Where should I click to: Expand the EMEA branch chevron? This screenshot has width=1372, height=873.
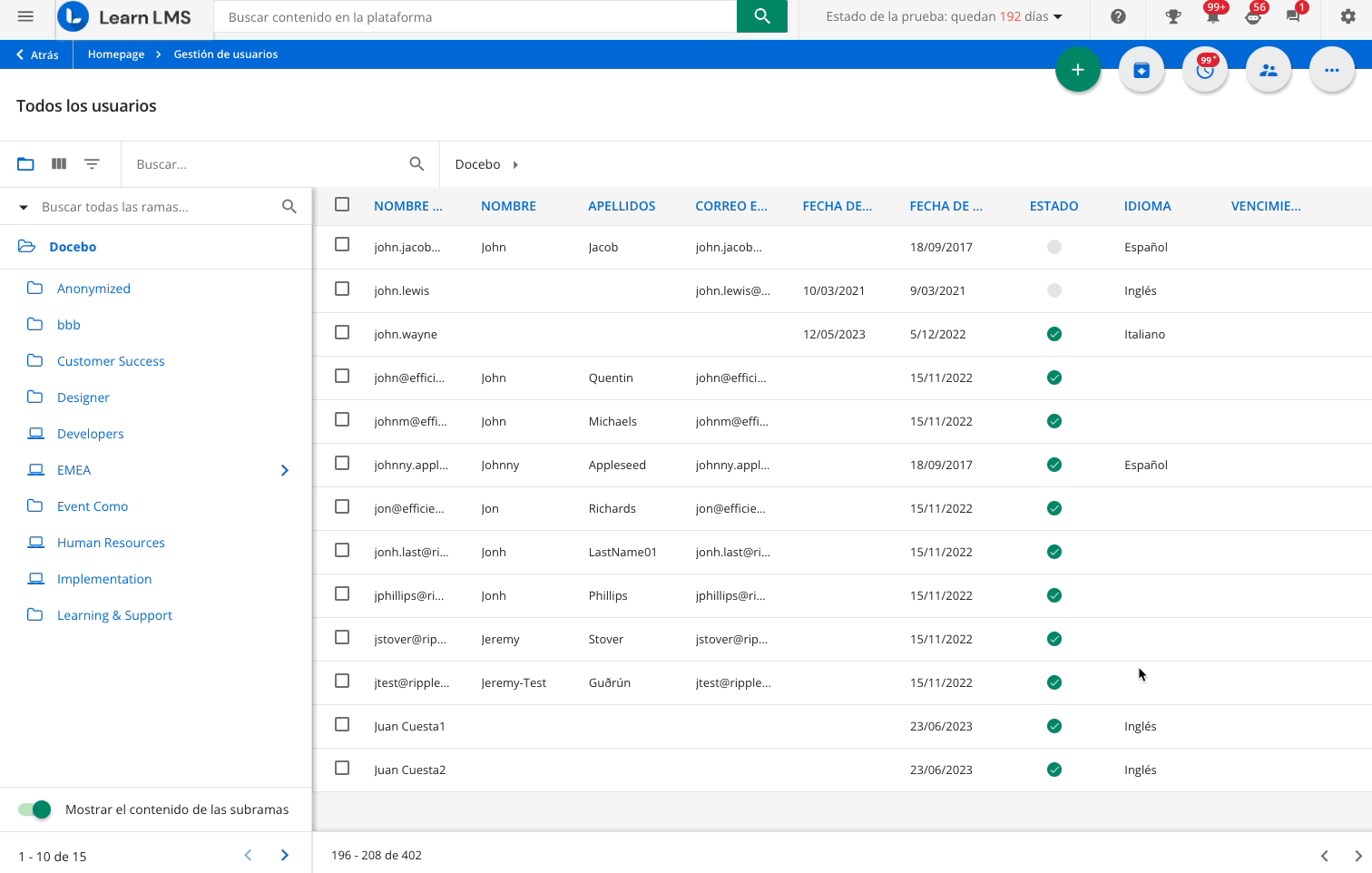click(285, 470)
